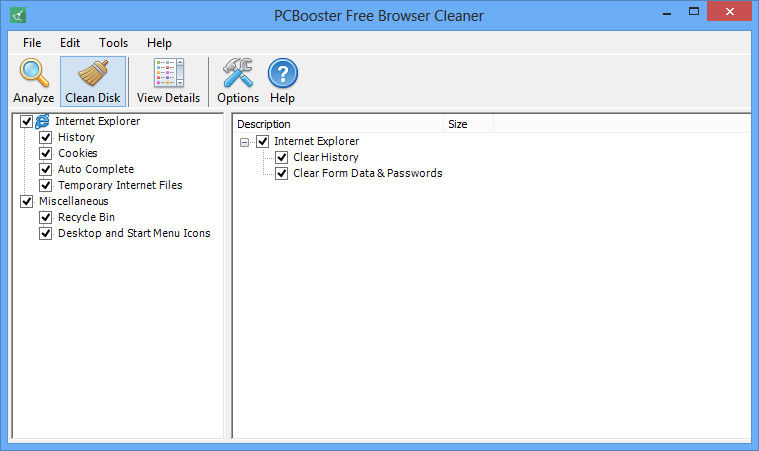Select the Auto Complete tree label

tap(96, 169)
